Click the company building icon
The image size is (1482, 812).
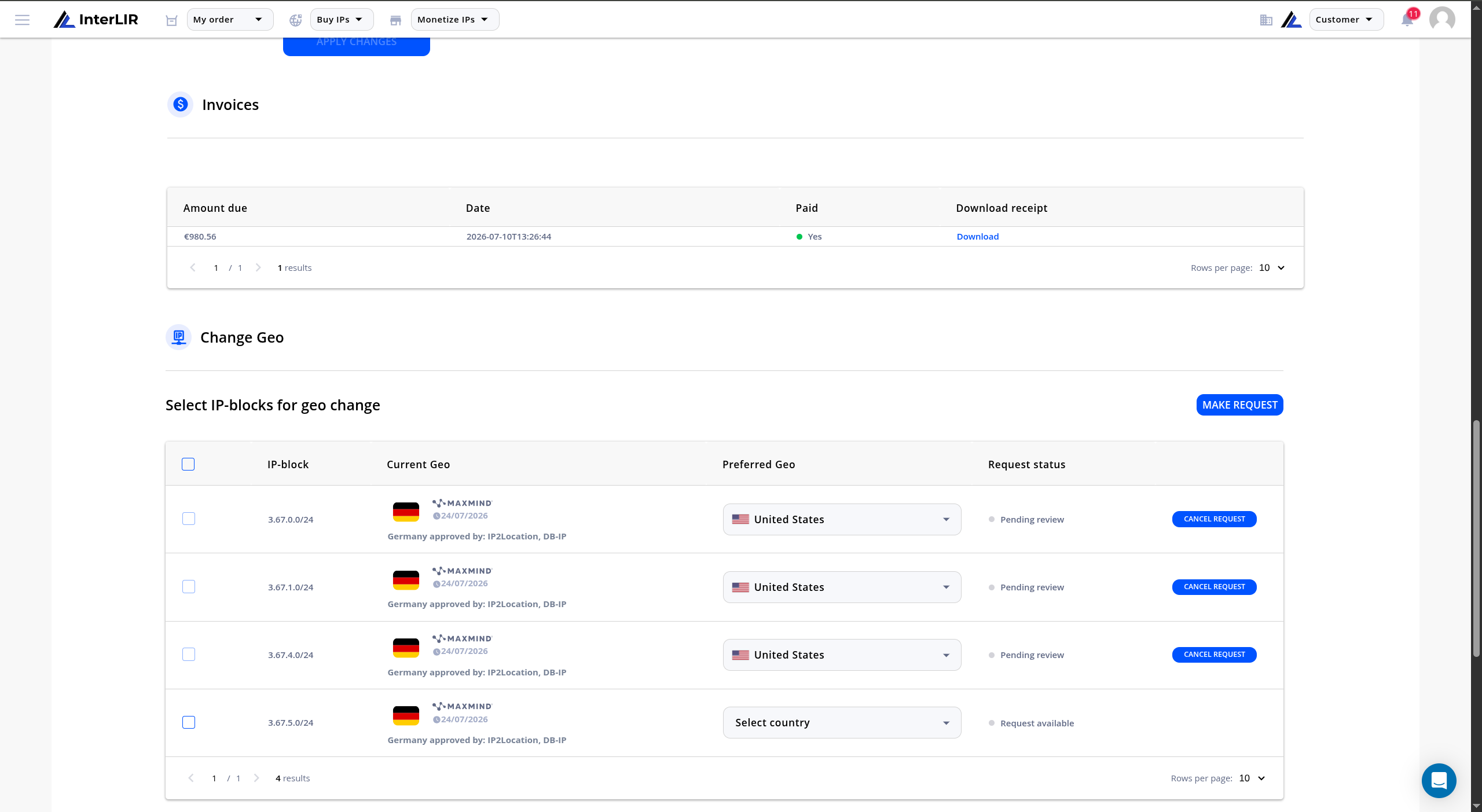coord(1266,20)
